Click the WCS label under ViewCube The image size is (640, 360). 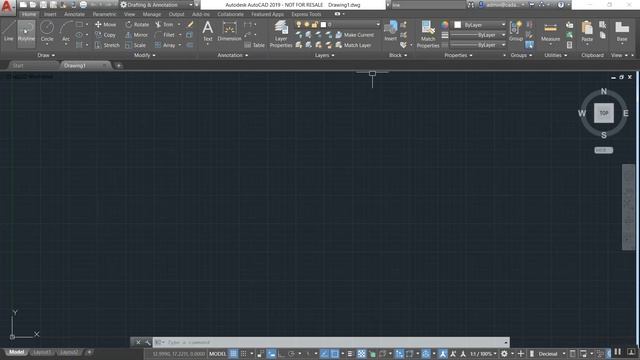(604, 150)
